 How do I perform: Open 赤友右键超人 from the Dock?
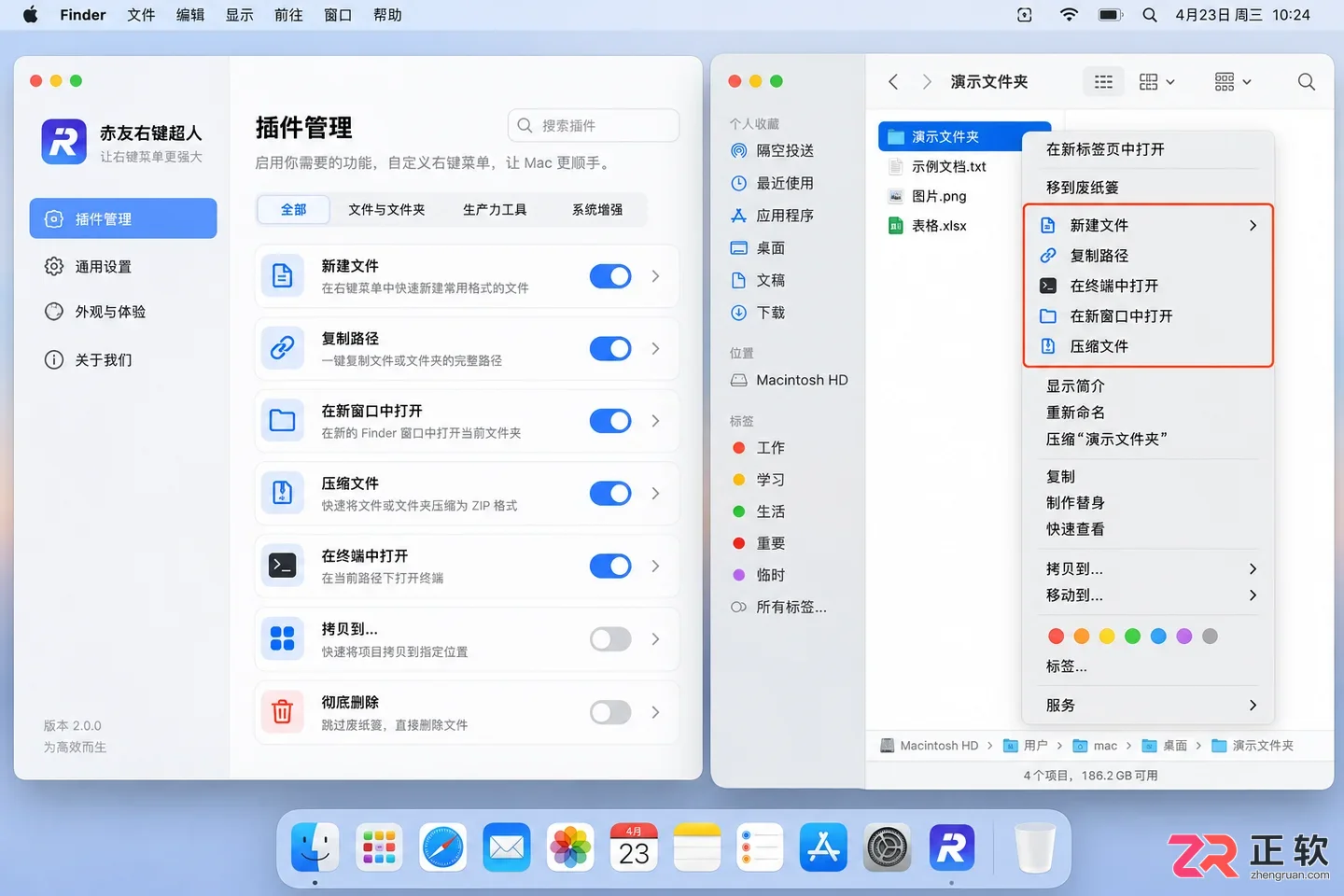(x=951, y=847)
